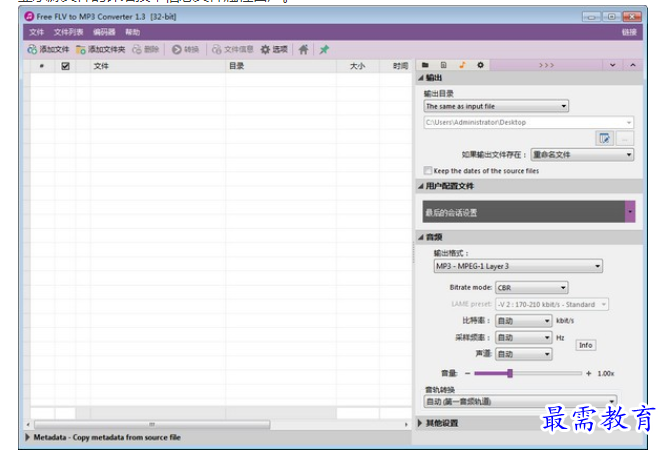Open the 声道 dropdown
The width and height of the screenshot is (664, 450).
(x=523, y=354)
